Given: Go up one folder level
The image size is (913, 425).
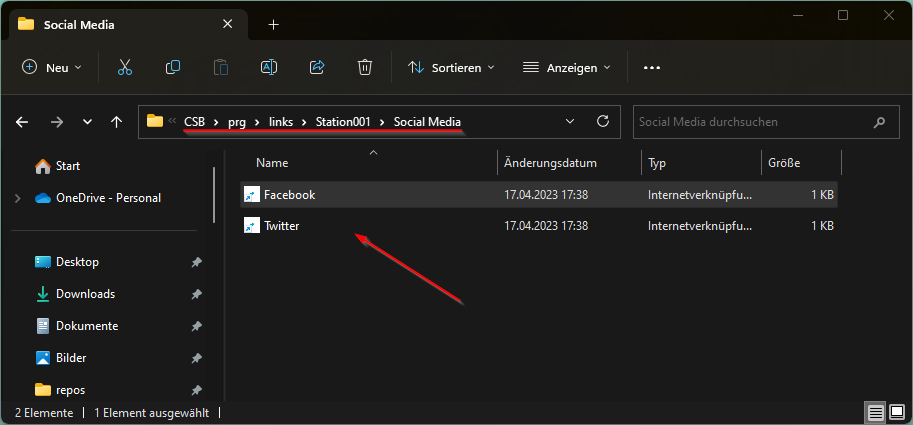Looking at the screenshot, I should coord(116,122).
